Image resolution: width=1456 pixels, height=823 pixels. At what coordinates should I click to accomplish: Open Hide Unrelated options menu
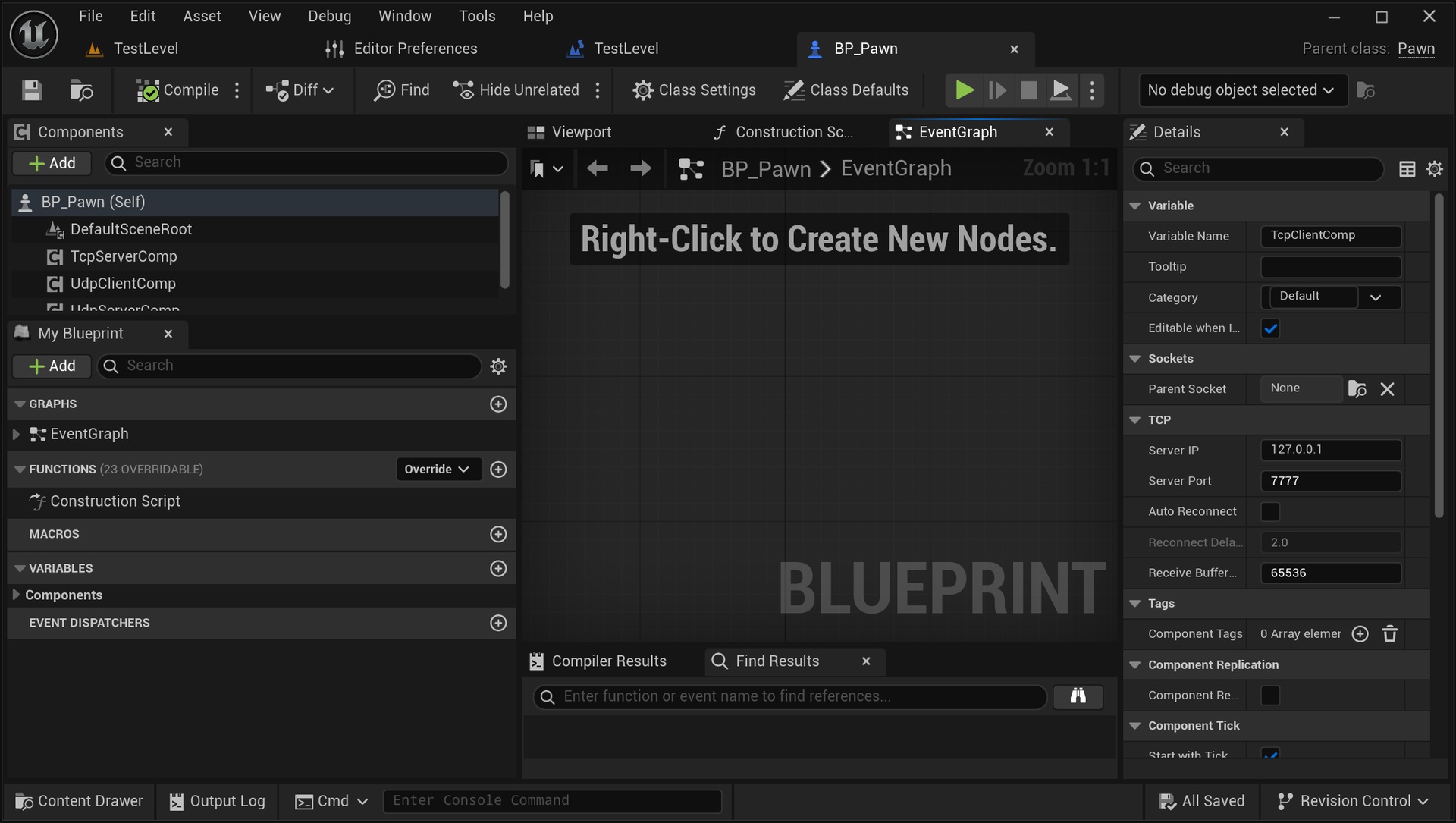click(x=598, y=90)
